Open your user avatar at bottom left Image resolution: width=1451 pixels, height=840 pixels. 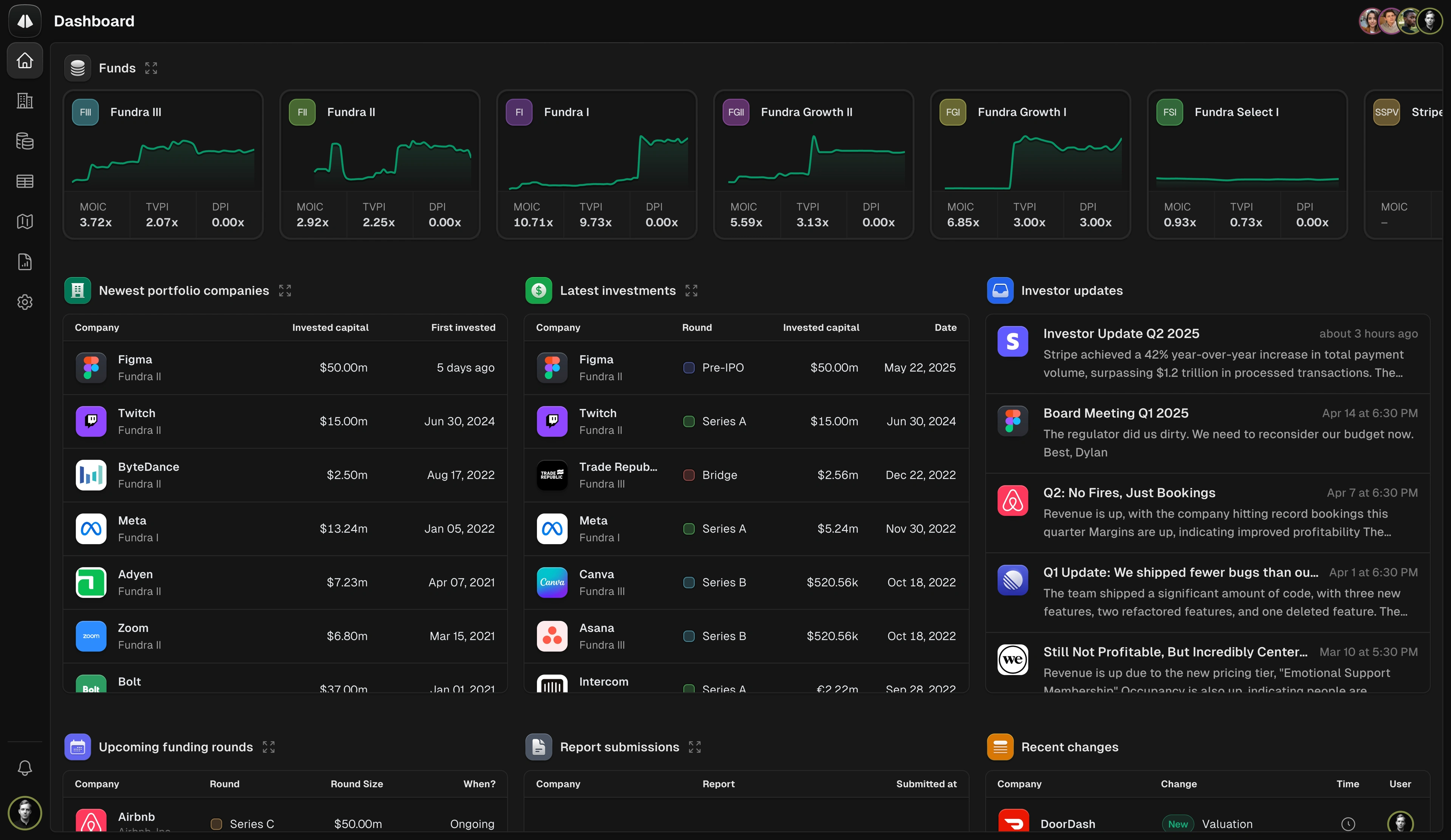click(24, 813)
